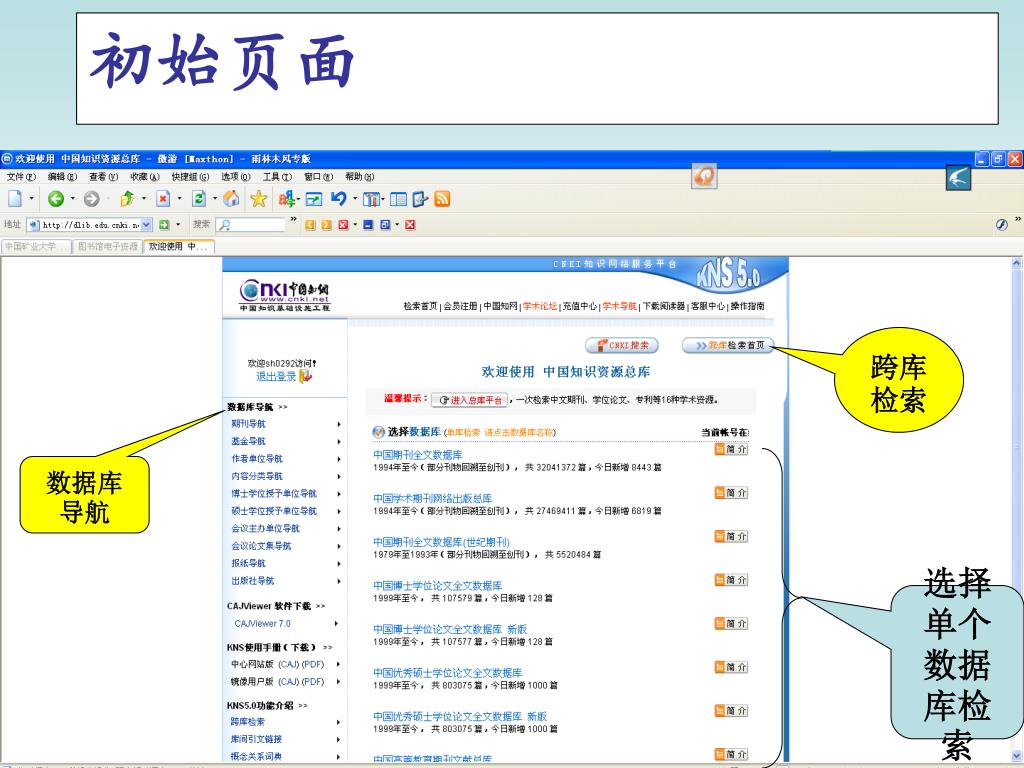Viewport: 1024px width, 768px height.
Task: Expand the 基金导航 submenu arrow
Action: pos(339,442)
